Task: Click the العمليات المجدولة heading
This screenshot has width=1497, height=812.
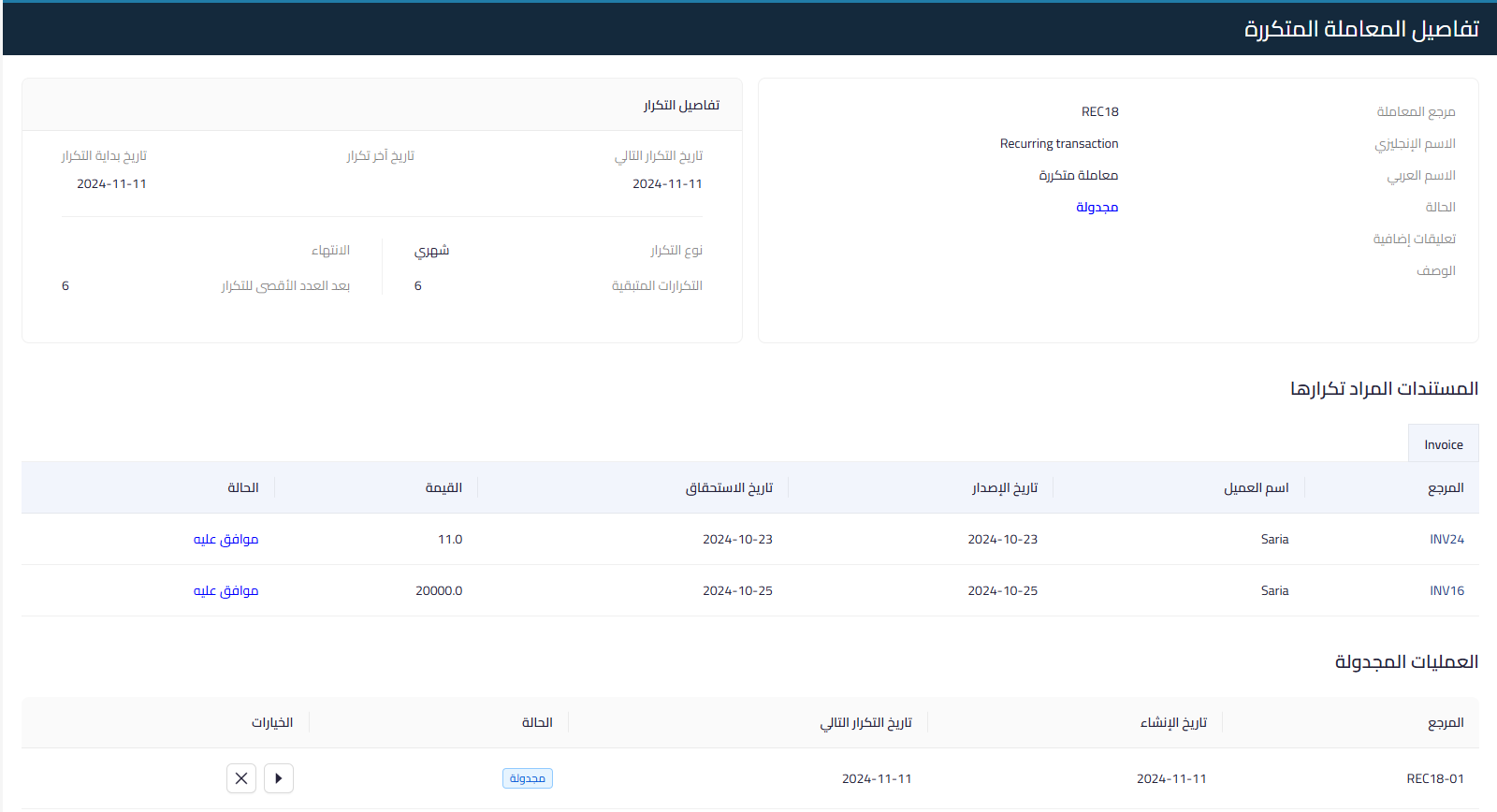Action: [1406, 661]
